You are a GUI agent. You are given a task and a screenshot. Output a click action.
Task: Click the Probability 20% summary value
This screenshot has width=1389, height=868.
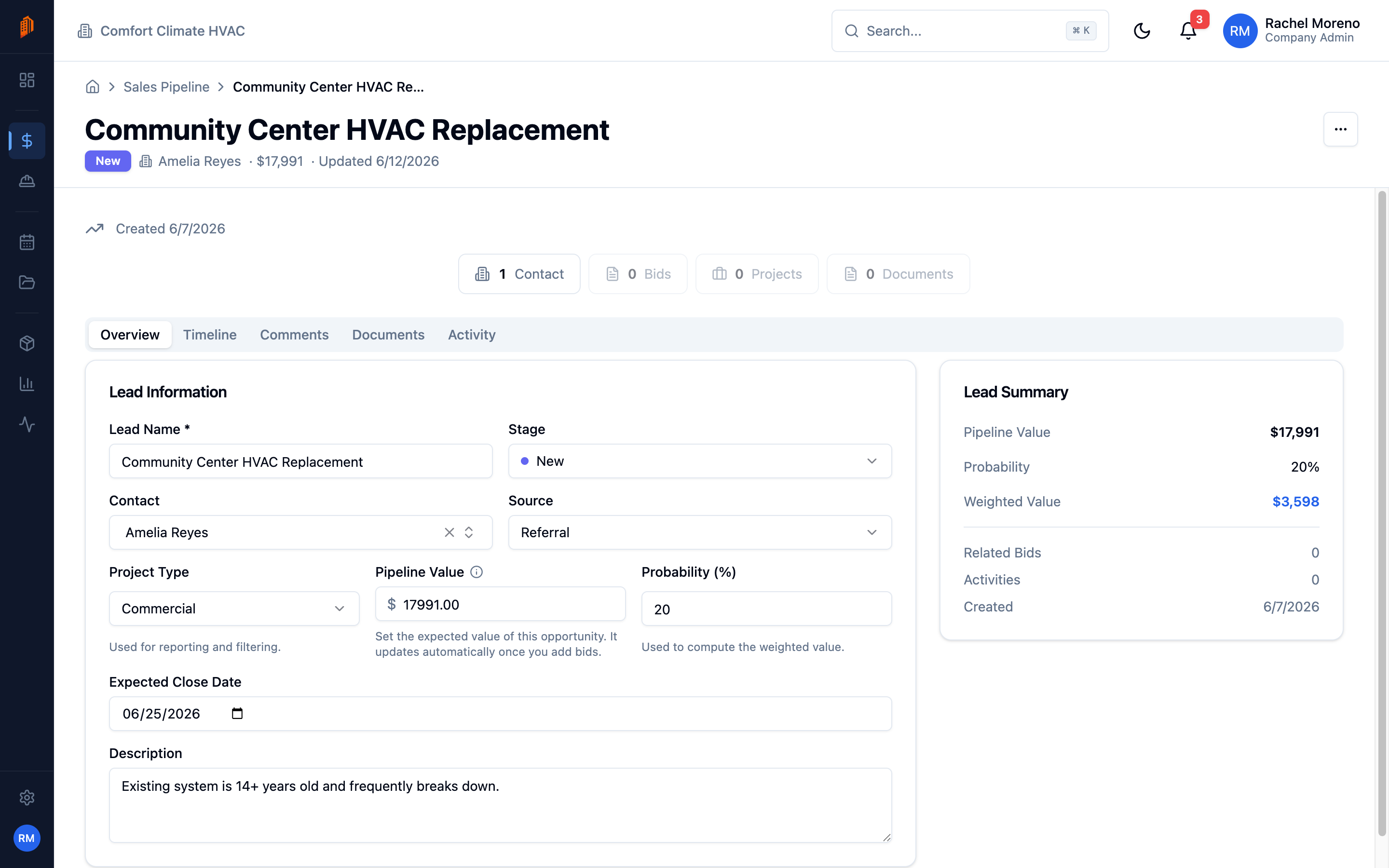(x=1305, y=467)
